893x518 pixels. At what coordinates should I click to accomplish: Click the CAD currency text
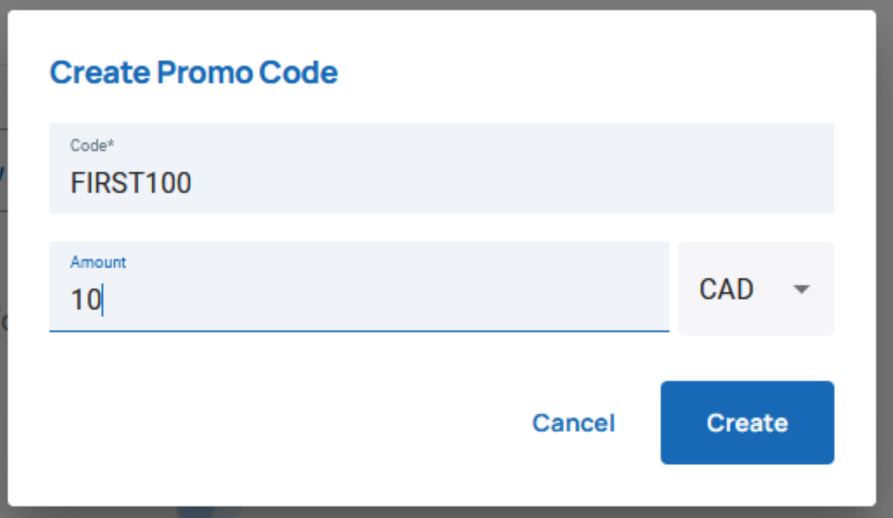pyautogui.click(x=726, y=289)
